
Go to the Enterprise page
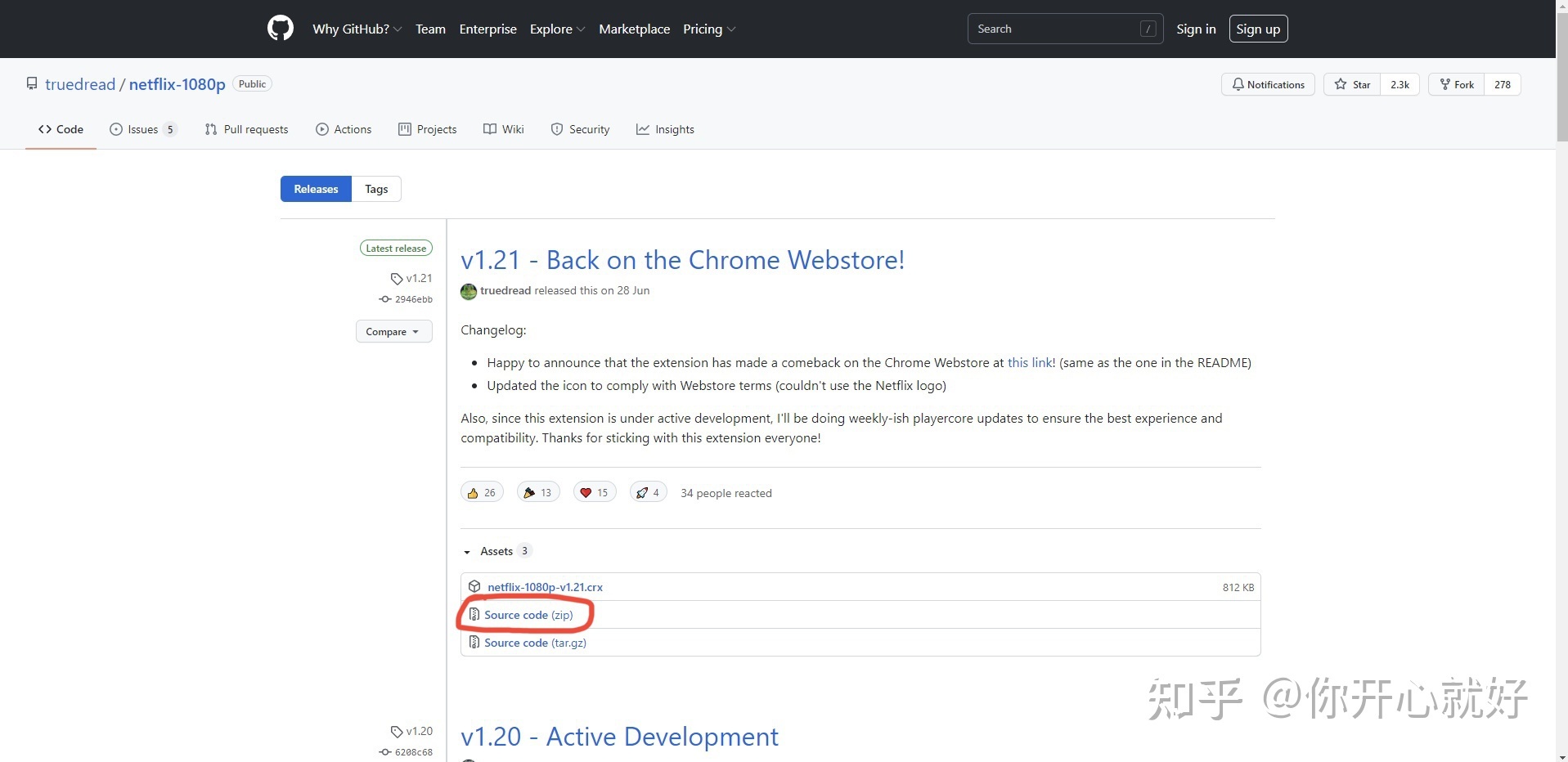(x=487, y=29)
